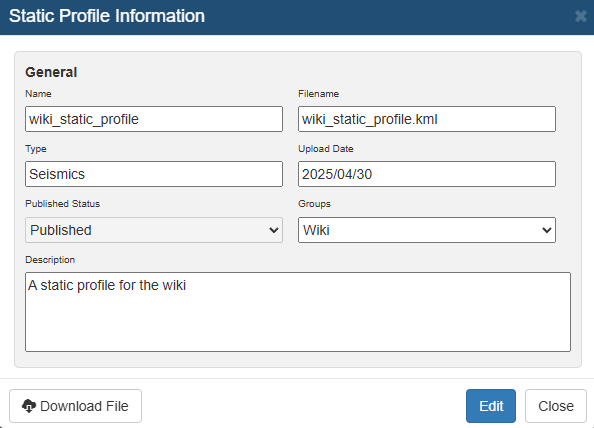Focus the Name field with wiki_static_profile

[x=154, y=119]
